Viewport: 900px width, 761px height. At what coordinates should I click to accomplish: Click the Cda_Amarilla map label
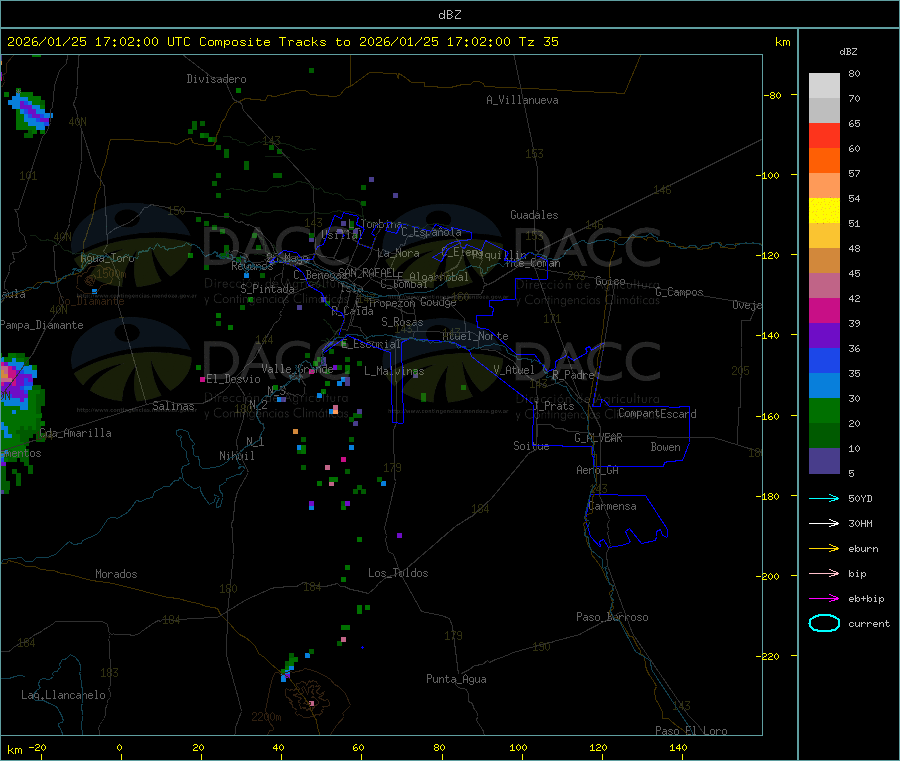pyautogui.click(x=75, y=433)
